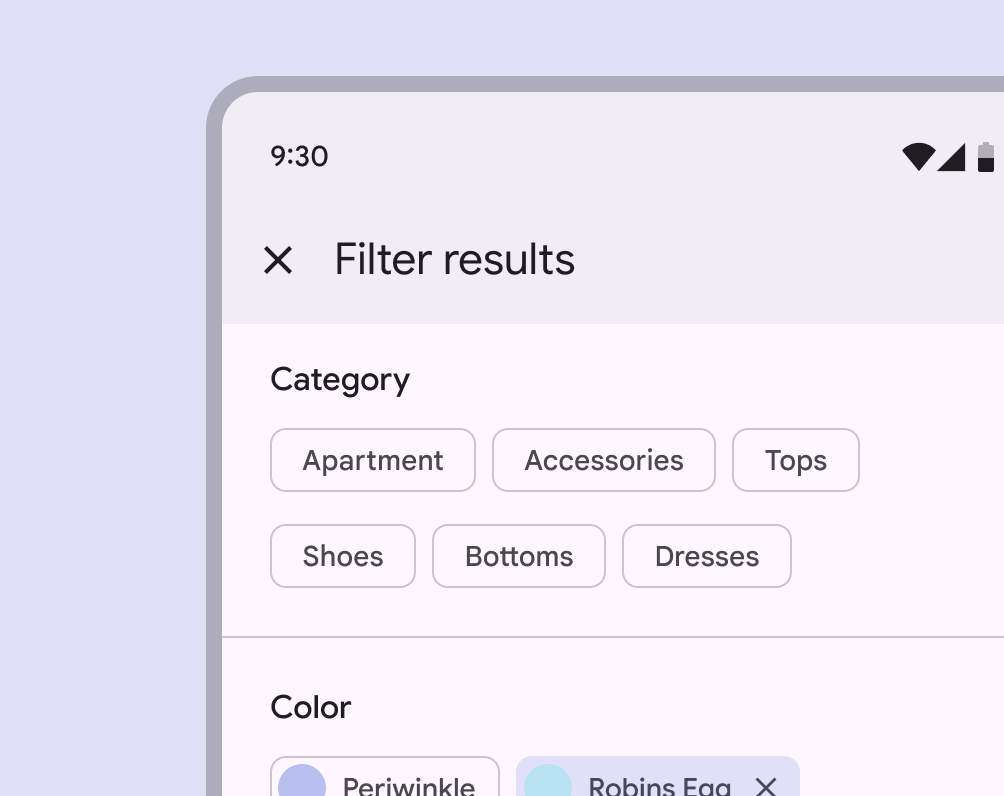Enable the Accessories filter chip
1004x796 pixels.
click(x=604, y=460)
